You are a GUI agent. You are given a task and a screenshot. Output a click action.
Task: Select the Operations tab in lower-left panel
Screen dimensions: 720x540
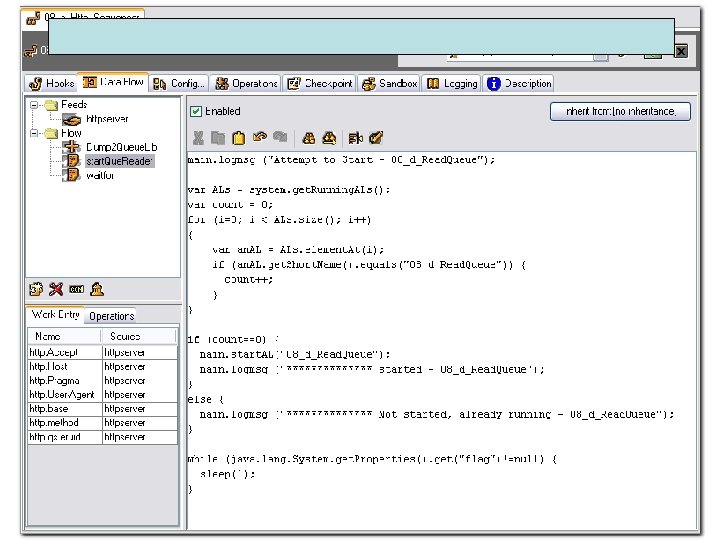click(x=112, y=316)
